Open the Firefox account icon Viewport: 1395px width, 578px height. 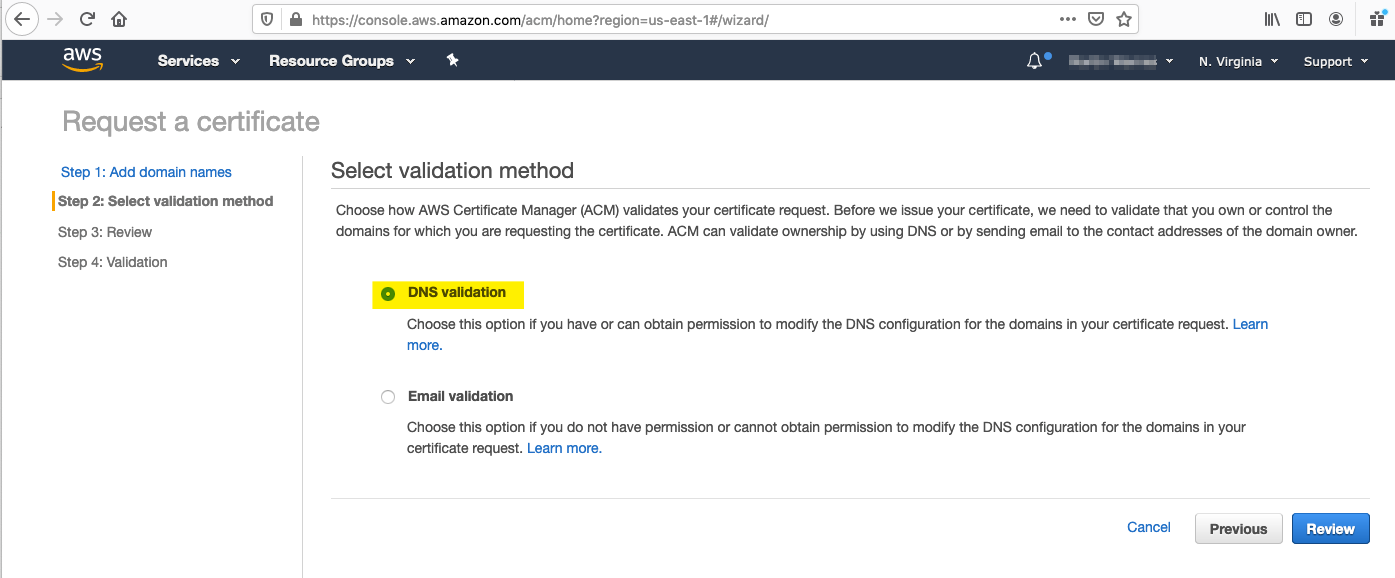coord(1336,19)
